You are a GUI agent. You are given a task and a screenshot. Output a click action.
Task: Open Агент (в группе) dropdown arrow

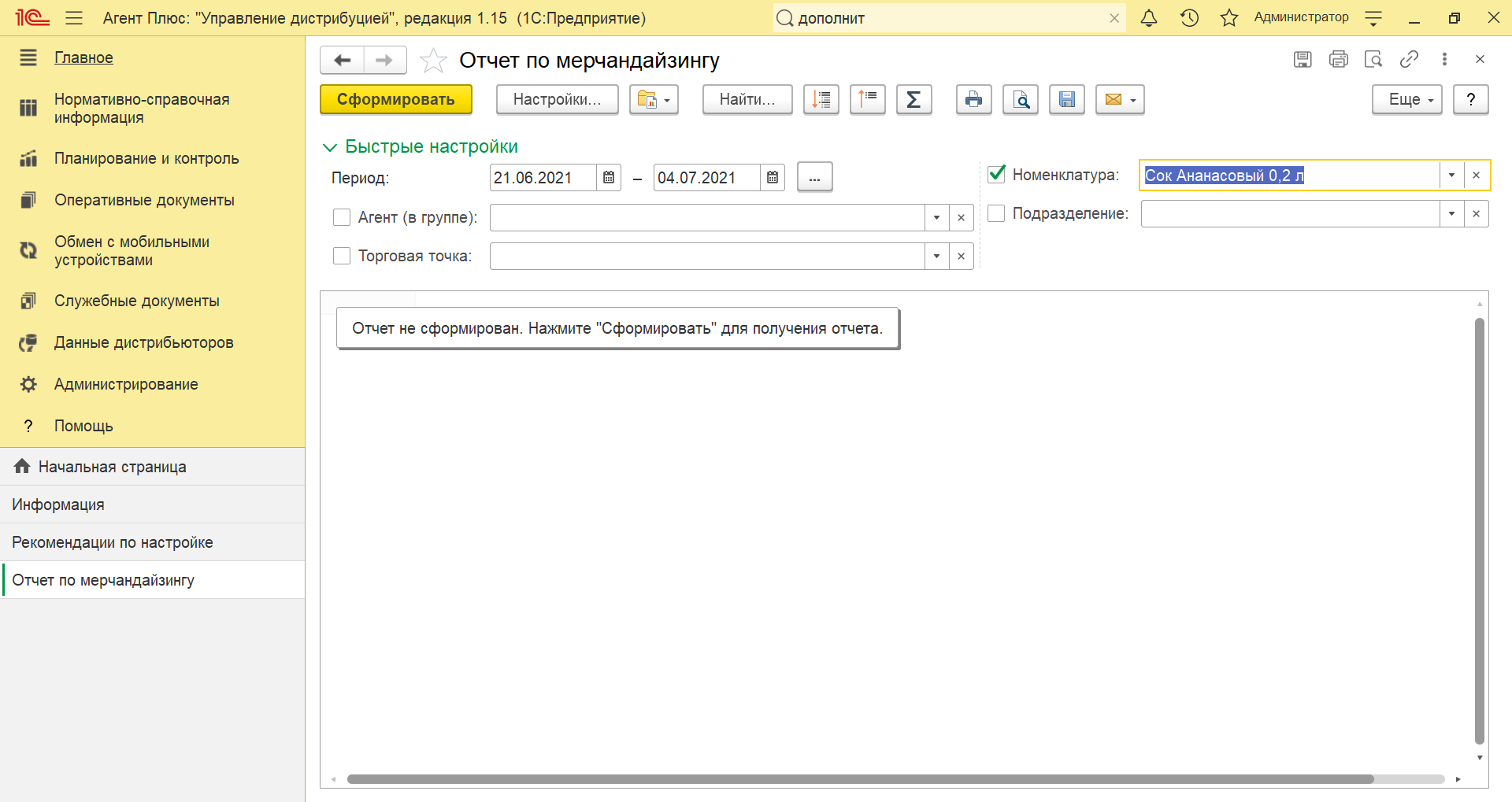(x=936, y=218)
